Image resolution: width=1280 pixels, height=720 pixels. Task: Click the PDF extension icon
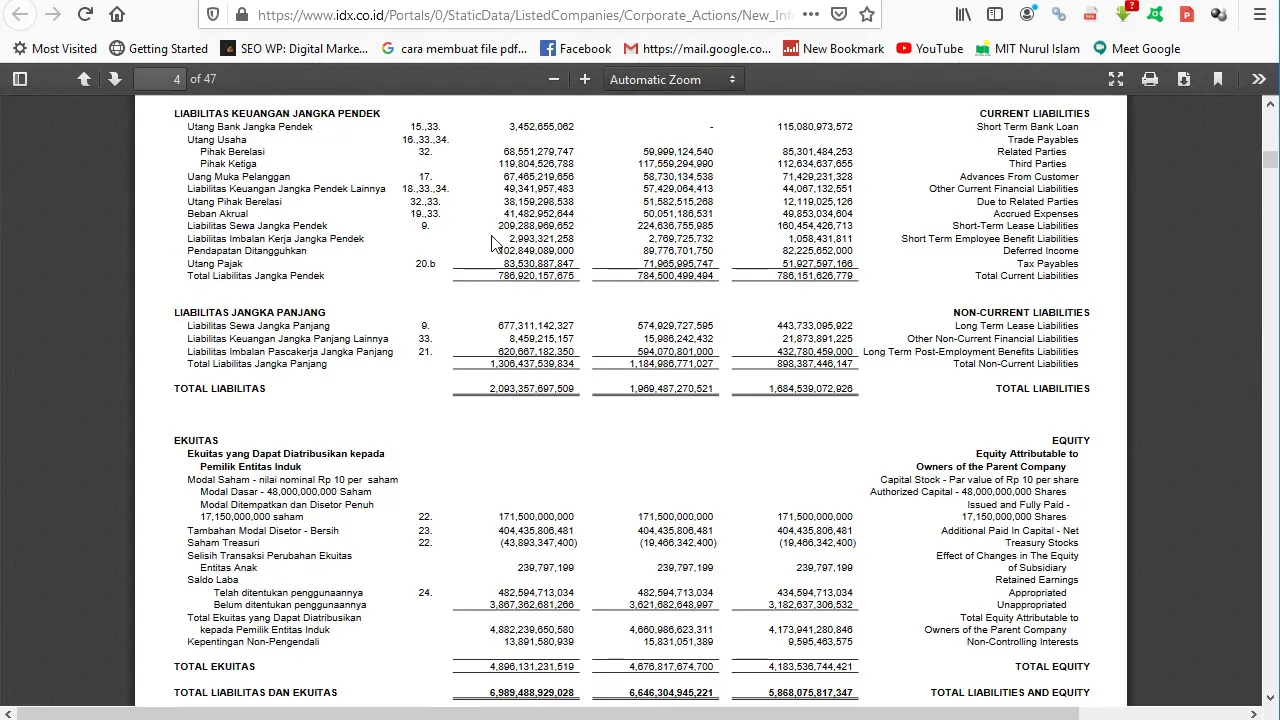pyautogui.click(x=1091, y=14)
